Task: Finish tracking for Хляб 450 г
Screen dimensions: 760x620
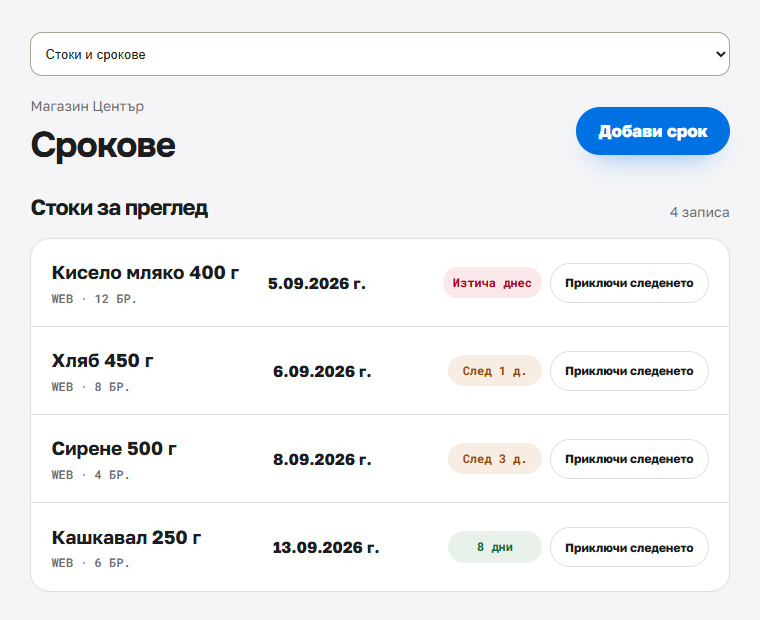Action: coord(629,371)
